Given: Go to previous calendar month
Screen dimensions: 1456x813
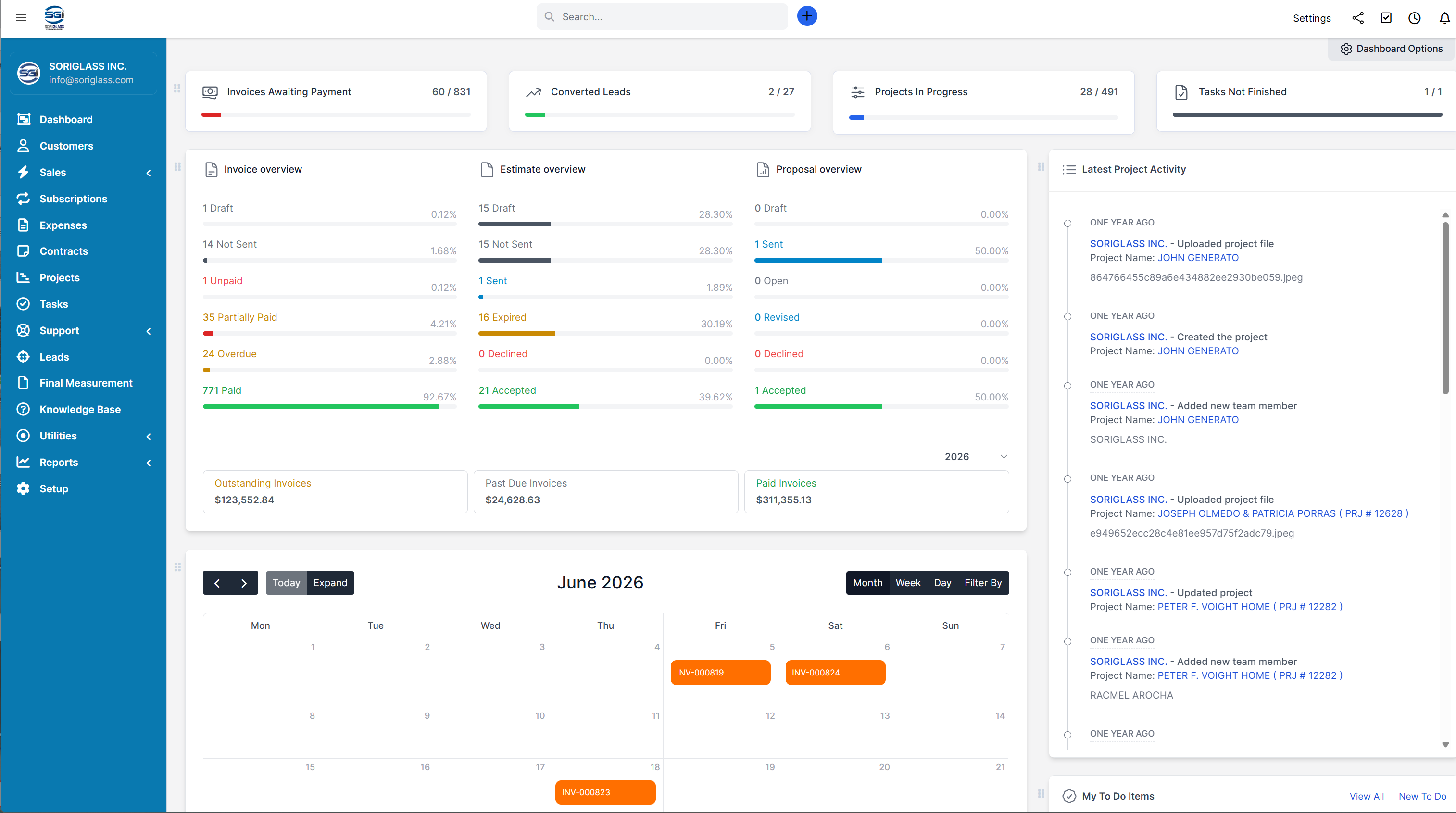Looking at the screenshot, I should (x=216, y=583).
